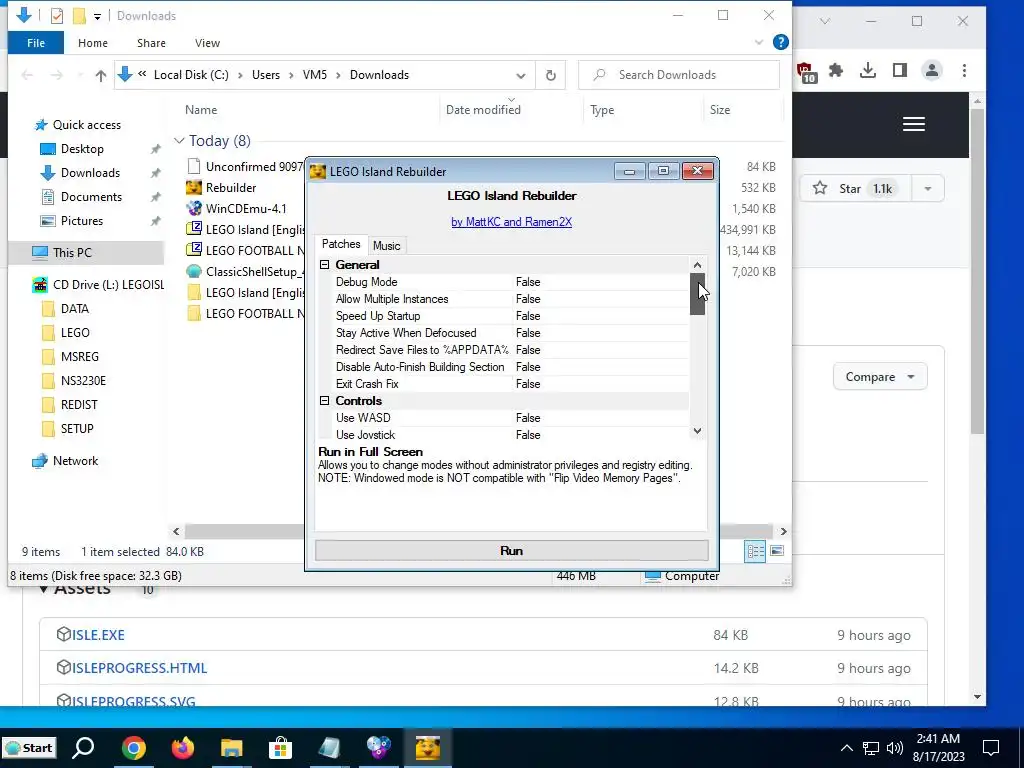Open Pictures in the navigation pane
The image size is (1024, 768).
click(x=82, y=221)
